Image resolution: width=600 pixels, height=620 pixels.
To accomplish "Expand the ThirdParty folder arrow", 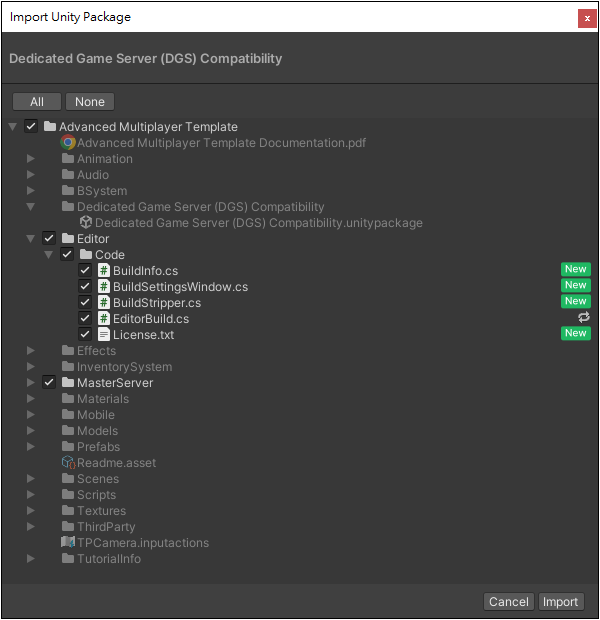I will click(30, 526).
